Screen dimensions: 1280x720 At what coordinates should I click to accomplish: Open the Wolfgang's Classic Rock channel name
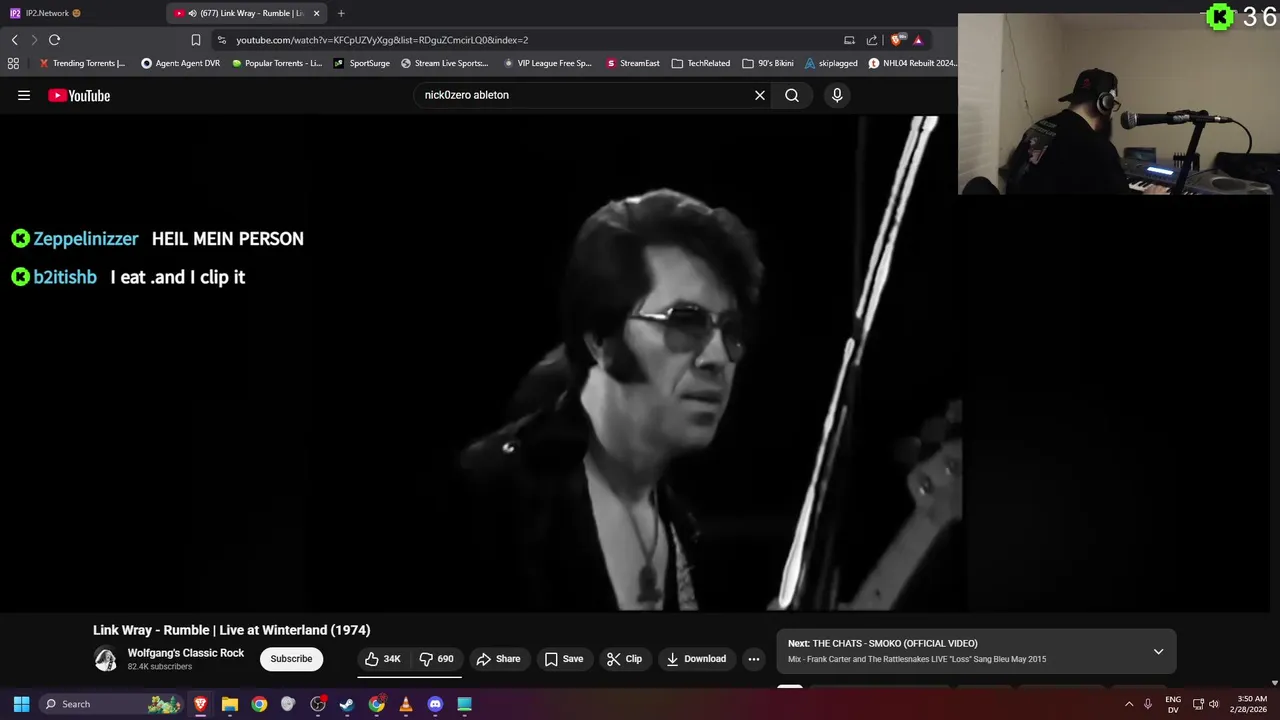pyautogui.click(x=186, y=653)
